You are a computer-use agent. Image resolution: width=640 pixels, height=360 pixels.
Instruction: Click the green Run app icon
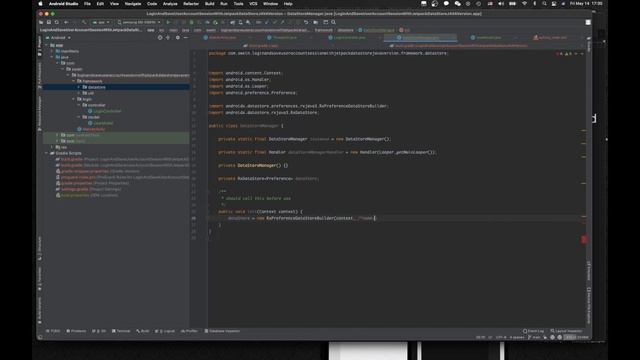168,22
